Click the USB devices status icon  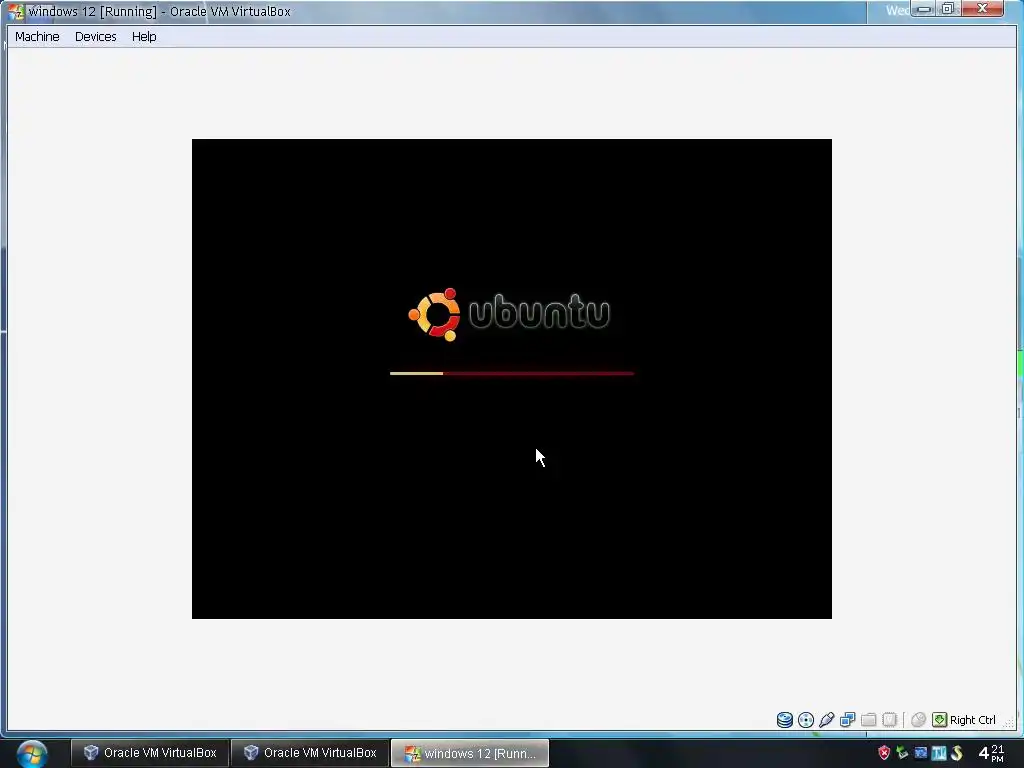click(x=827, y=720)
